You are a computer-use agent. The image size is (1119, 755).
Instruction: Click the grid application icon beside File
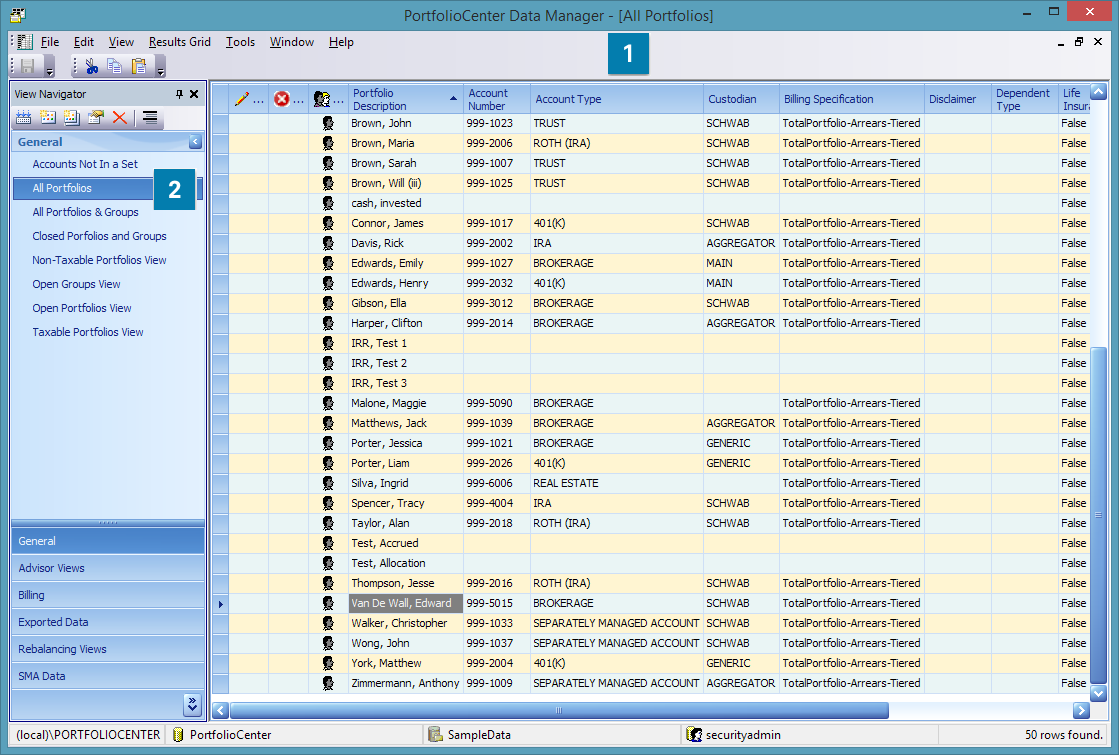coord(25,42)
